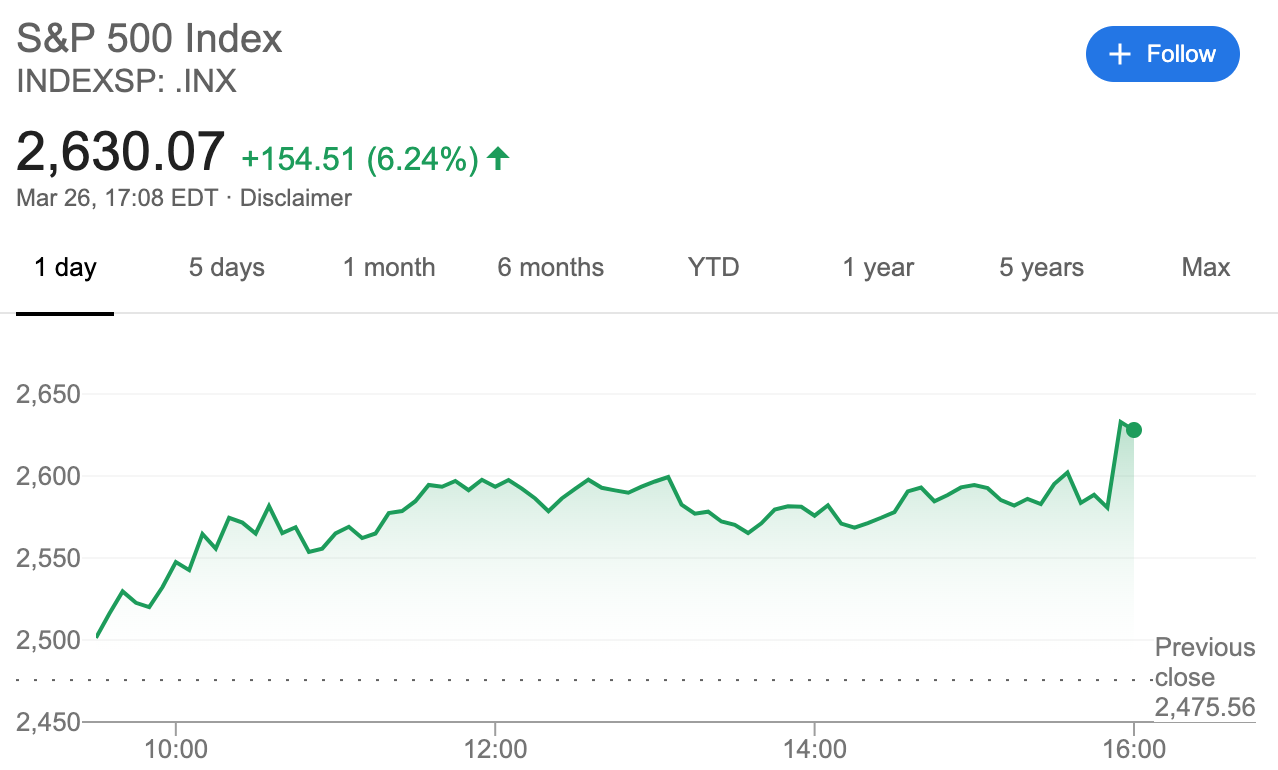Open the 1 year chart view

tap(877, 268)
